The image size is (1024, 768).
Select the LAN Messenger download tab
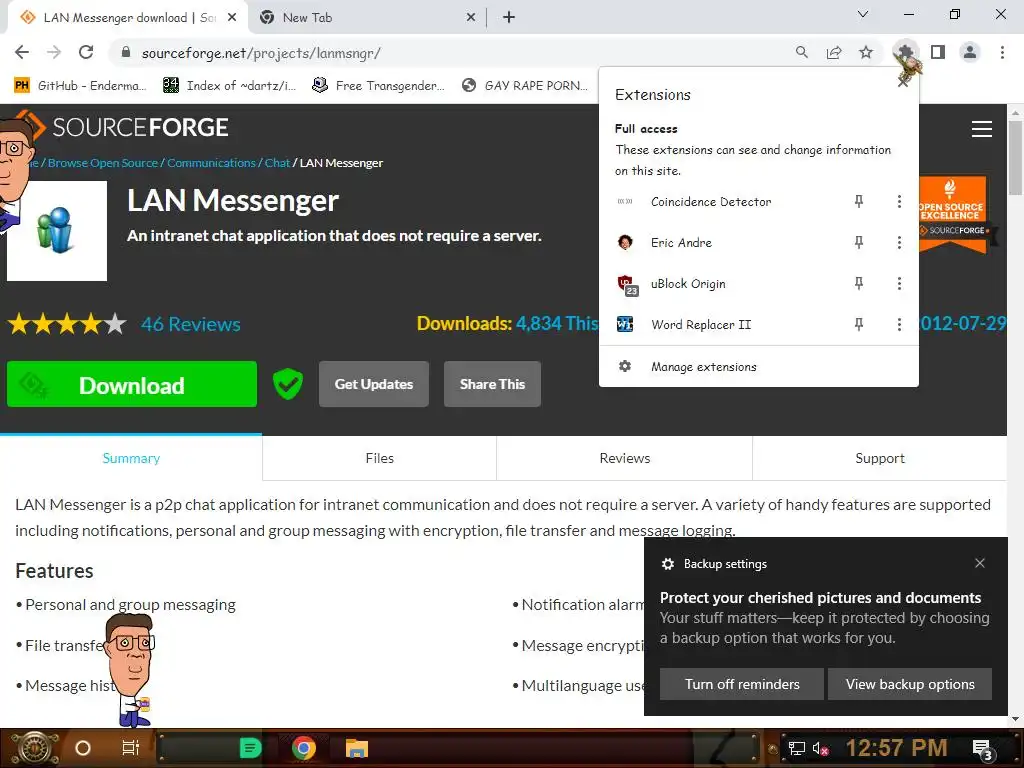click(x=128, y=18)
